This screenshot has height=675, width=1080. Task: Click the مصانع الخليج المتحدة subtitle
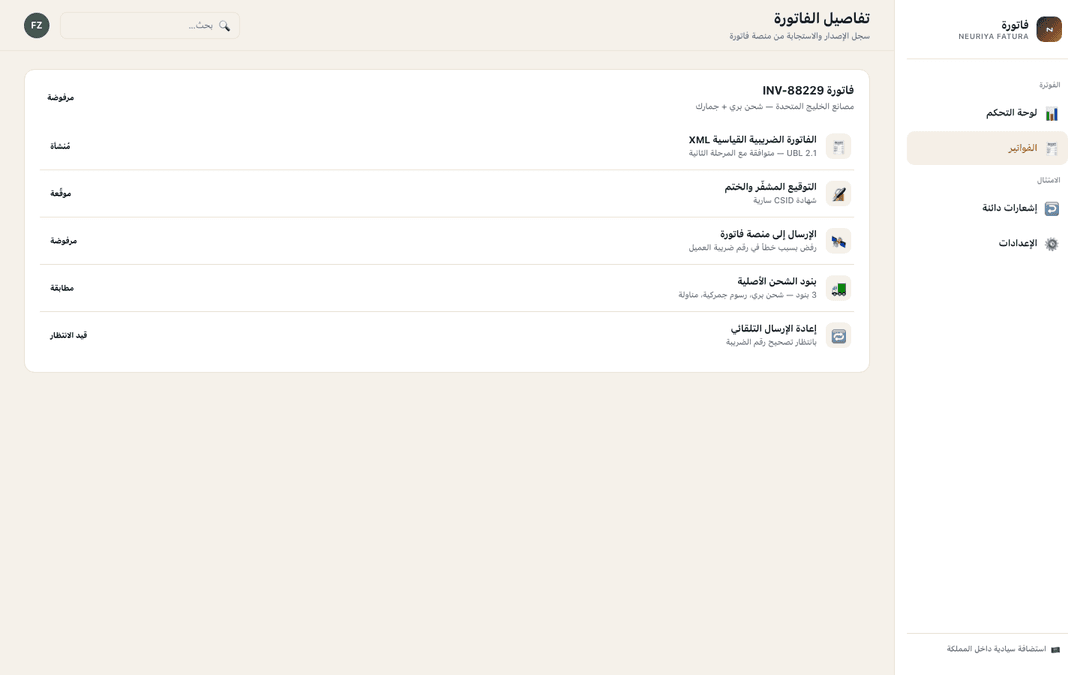pos(774,107)
